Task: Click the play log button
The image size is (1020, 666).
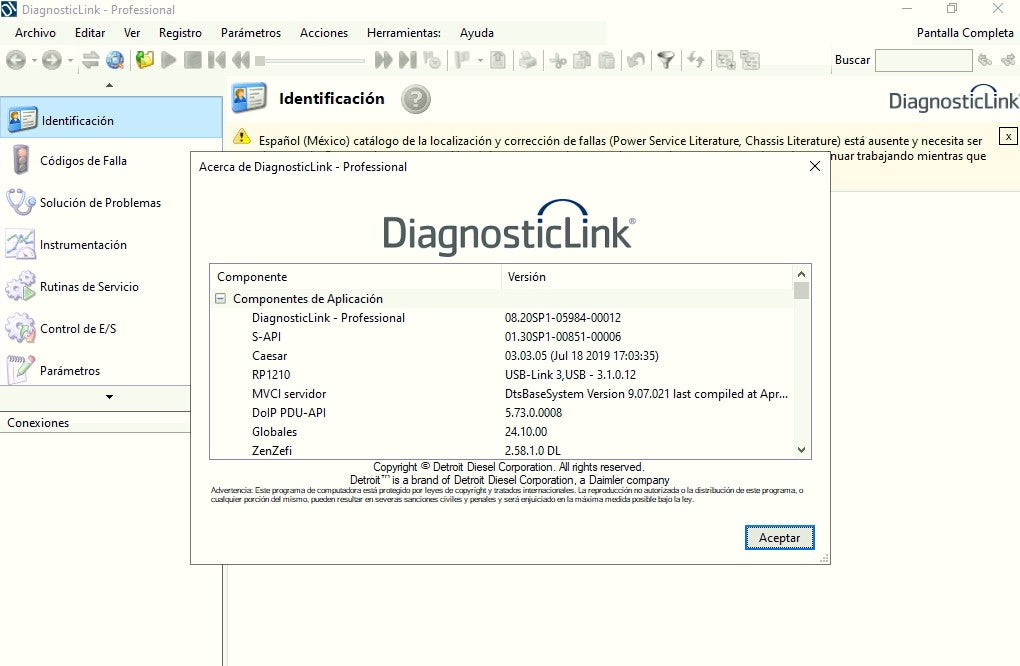Action: pyautogui.click(x=168, y=60)
